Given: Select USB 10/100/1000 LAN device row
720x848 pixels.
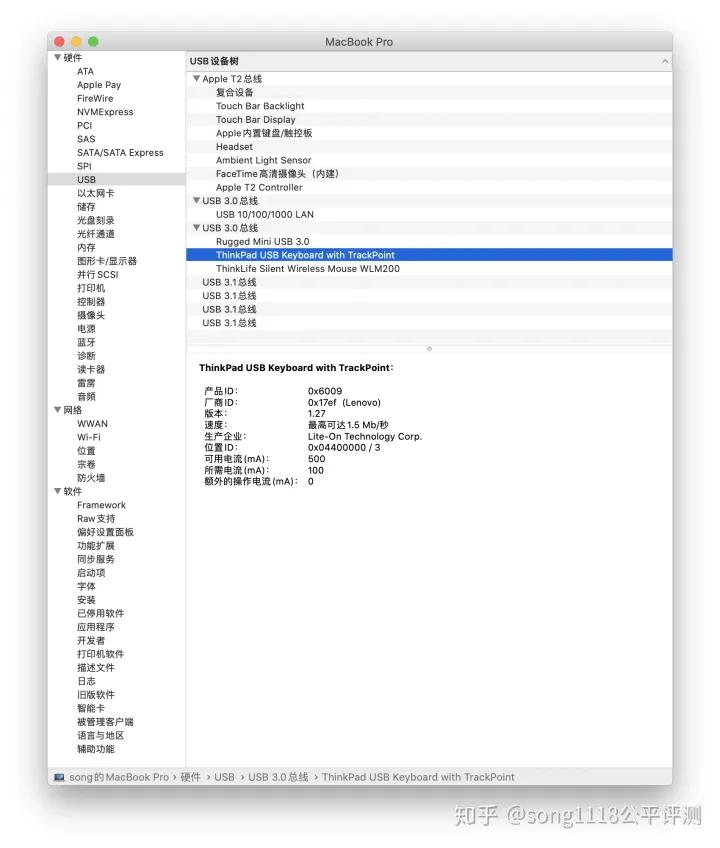Looking at the screenshot, I should coord(430,214).
